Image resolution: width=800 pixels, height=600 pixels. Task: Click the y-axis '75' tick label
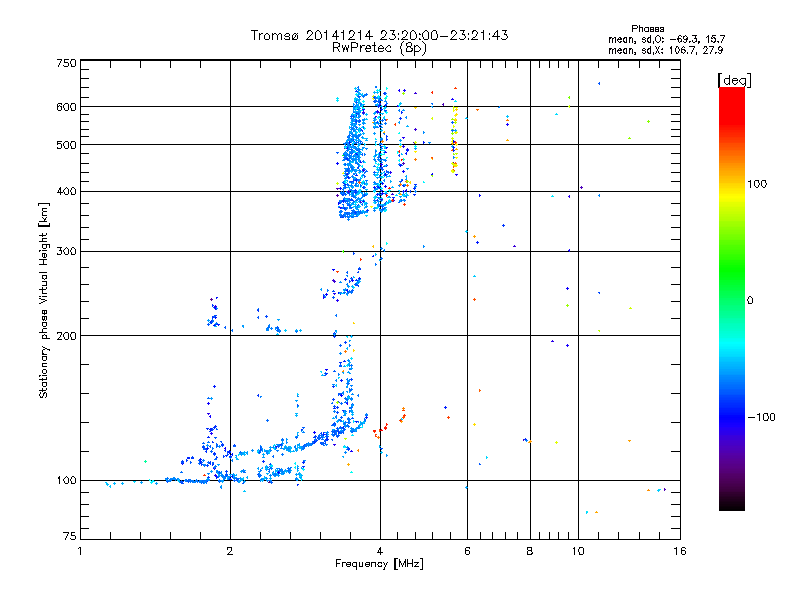70,536
